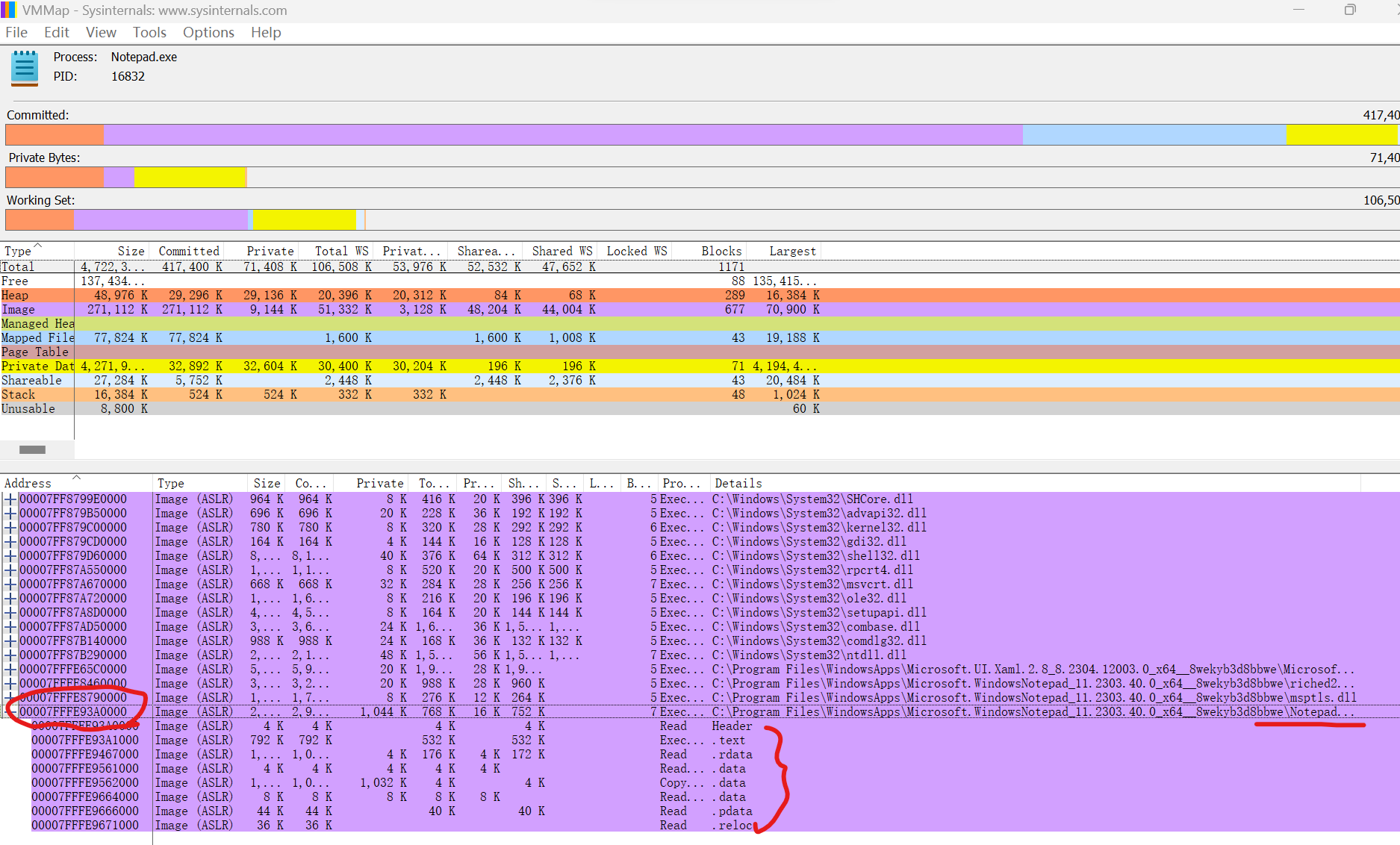The image size is (1400, 845).
Task: Select the Copy-on-write .data section row
Action: (700, 782)
